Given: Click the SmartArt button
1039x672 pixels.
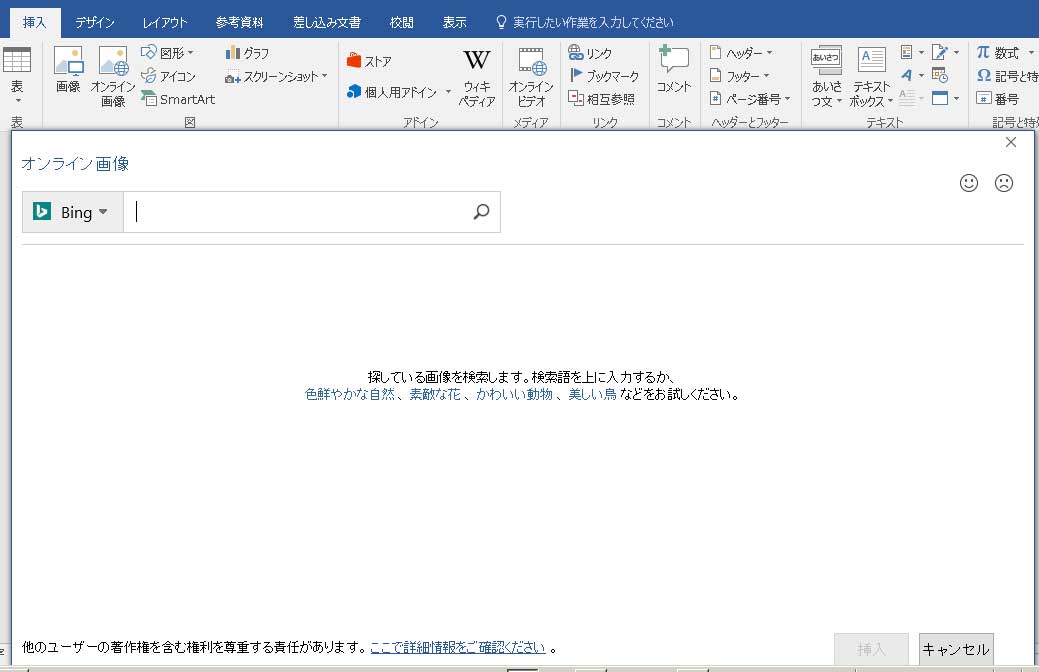Looking at the screenshot, I should 179,99.
